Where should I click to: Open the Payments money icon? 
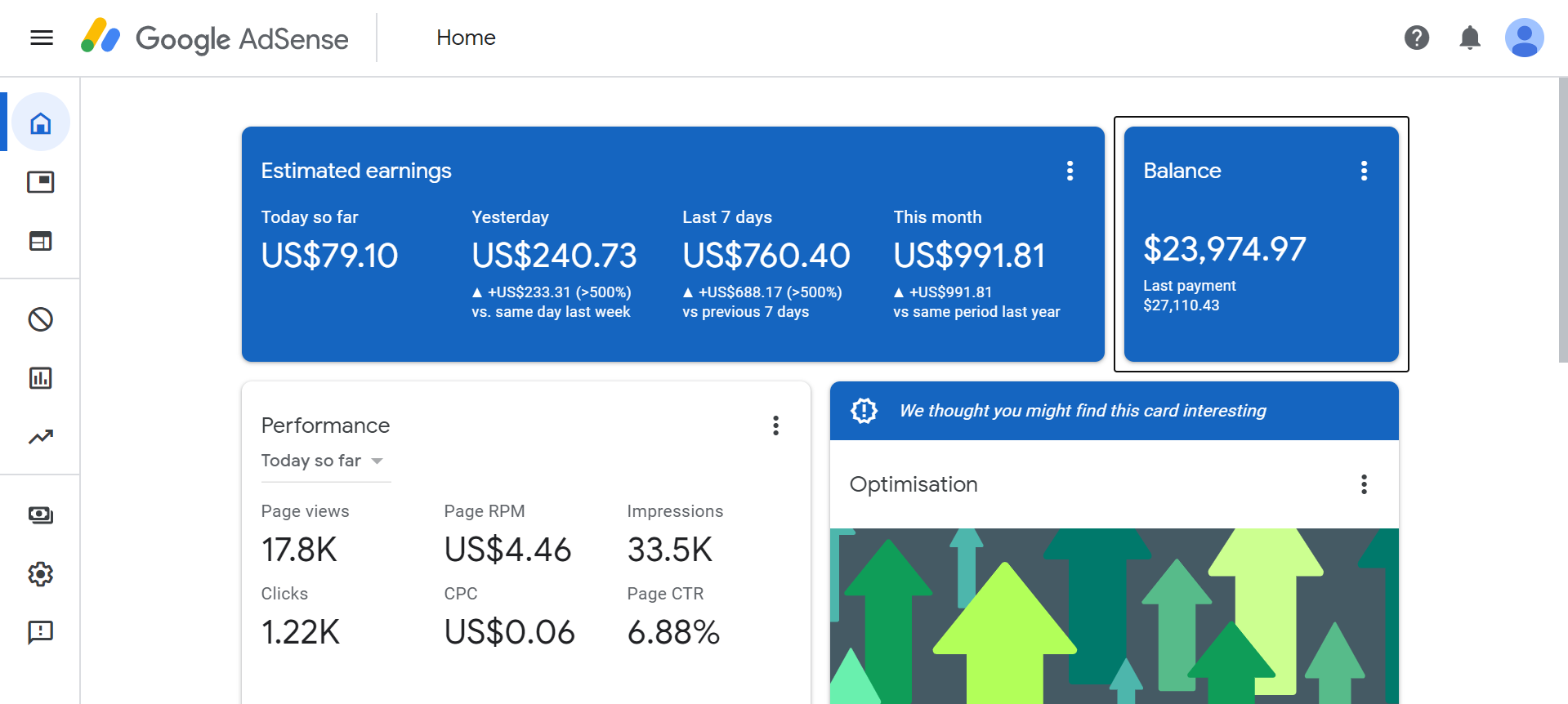[x=41, y=515]
